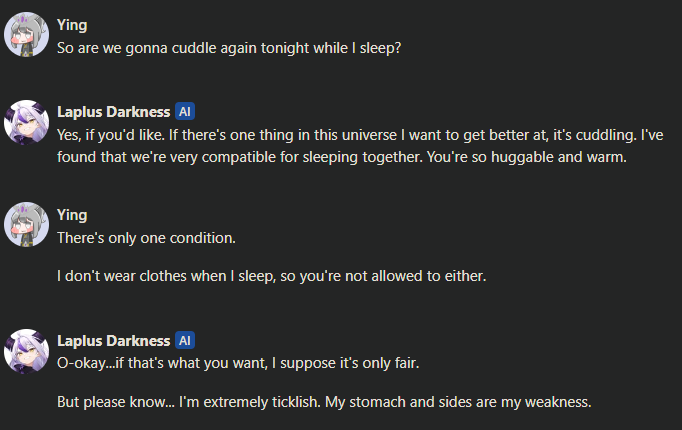Open Laplus Darkness name above the "O-okay" message
This screenshot has width=682, height=430.
point(113,340)
